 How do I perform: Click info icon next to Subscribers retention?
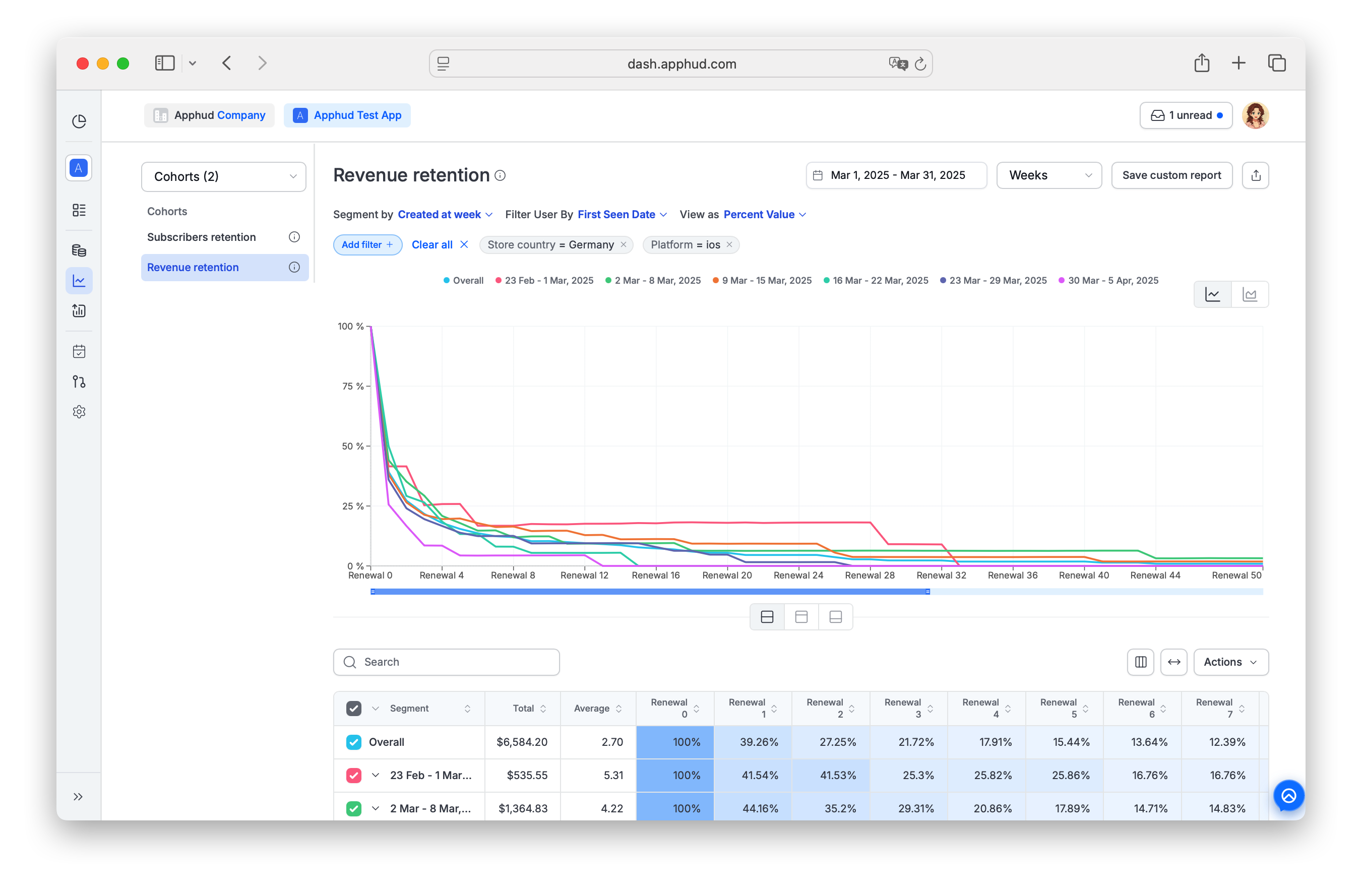pos(294,237)
